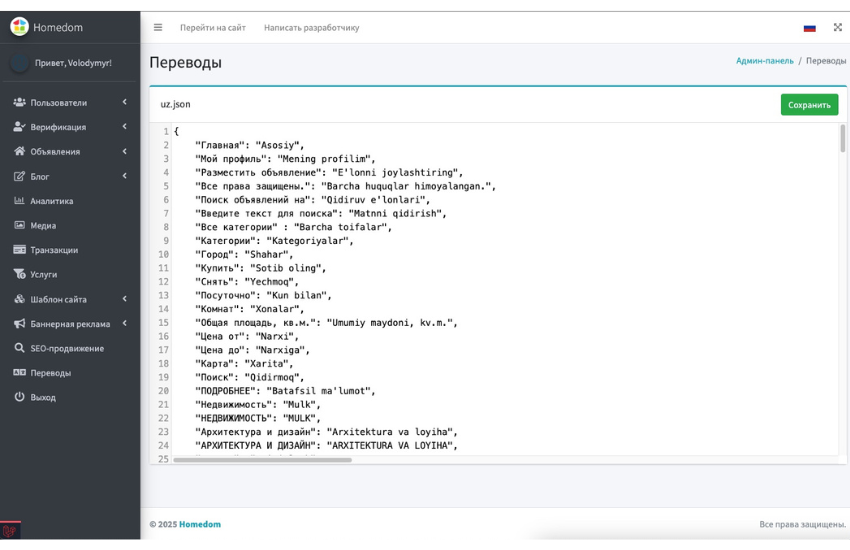The height and width of the screenshot is (550, 850).
Task: Toggle fullscreen with the expand icon
Action: 837,27
